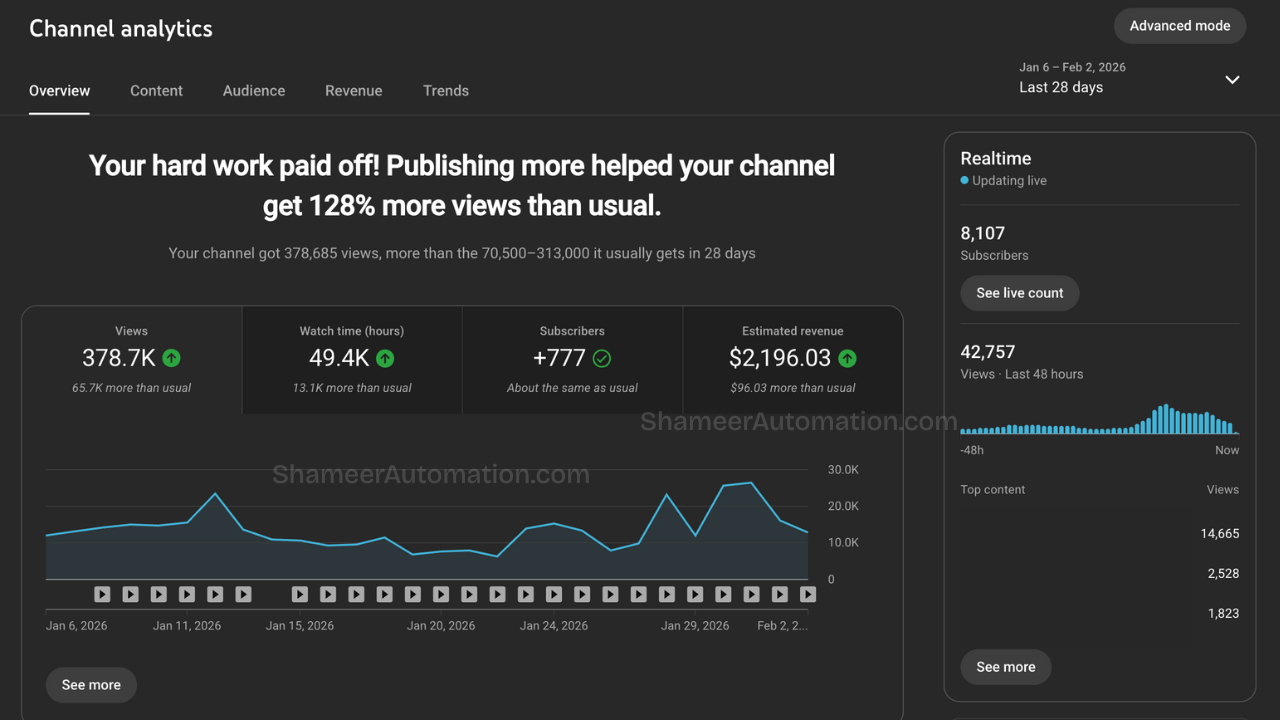Click the up arrow icon next to 49.4K watch time
Screen dimensions: 1280x720
[x=385, y=358]
